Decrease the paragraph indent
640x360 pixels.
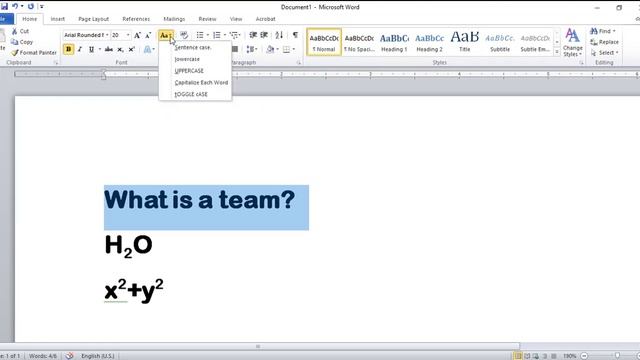point(253,35)
